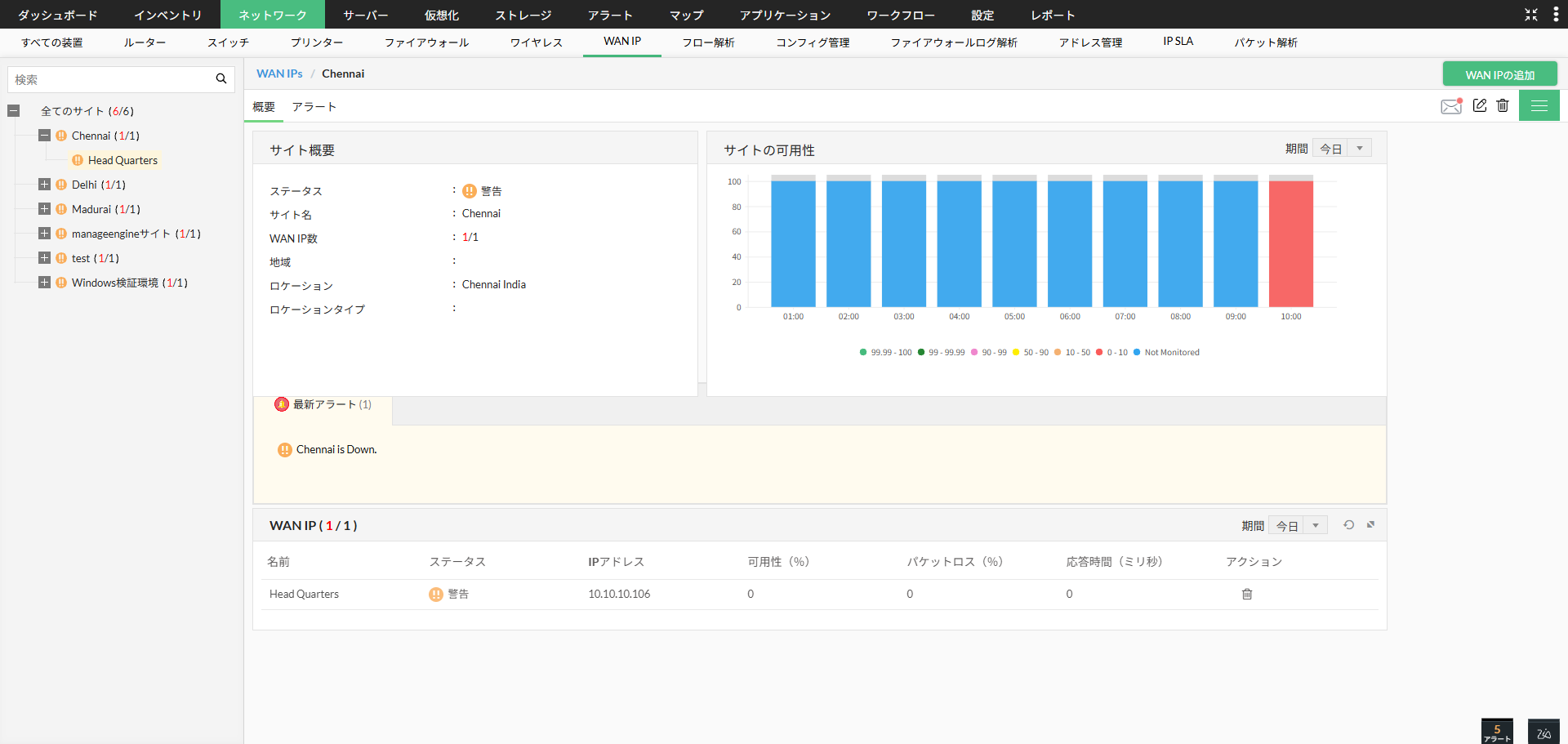Open the green hamburger menu

(1539, 106)
